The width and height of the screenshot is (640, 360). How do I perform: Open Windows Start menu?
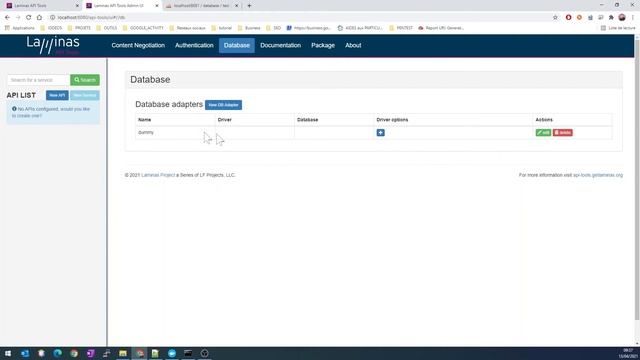tap(8, 353)
